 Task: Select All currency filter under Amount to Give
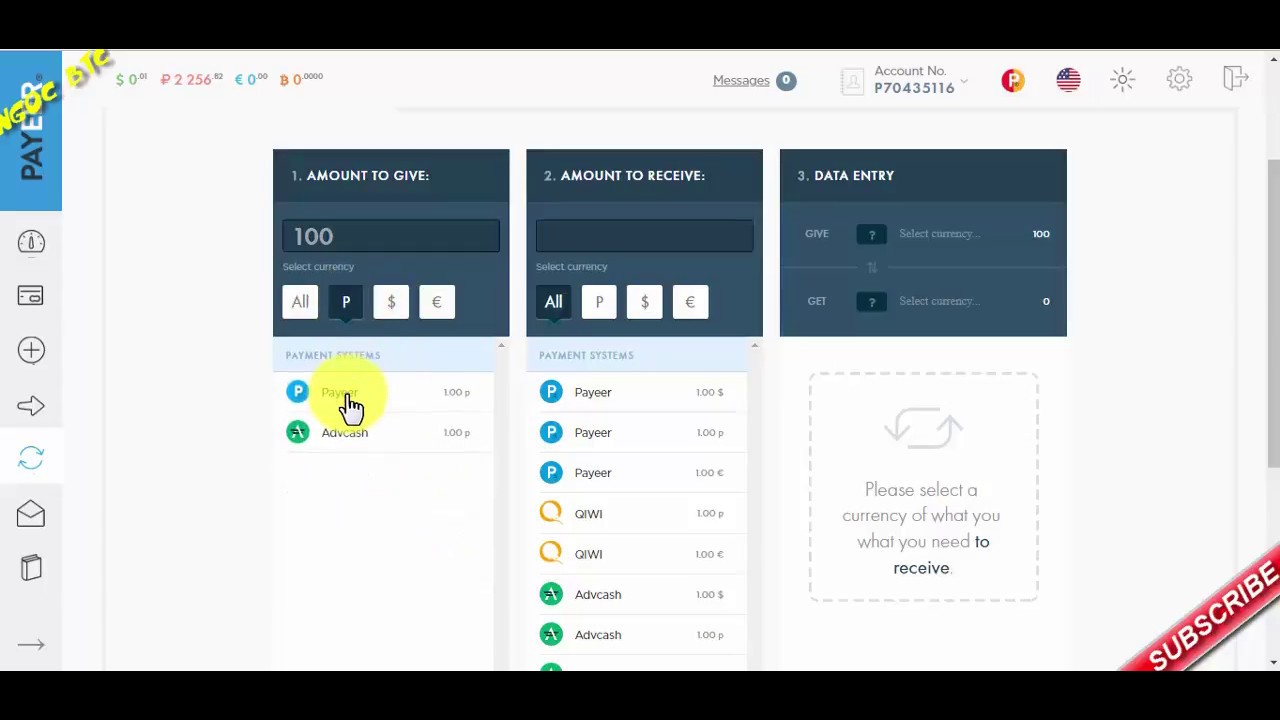(300, 302)
